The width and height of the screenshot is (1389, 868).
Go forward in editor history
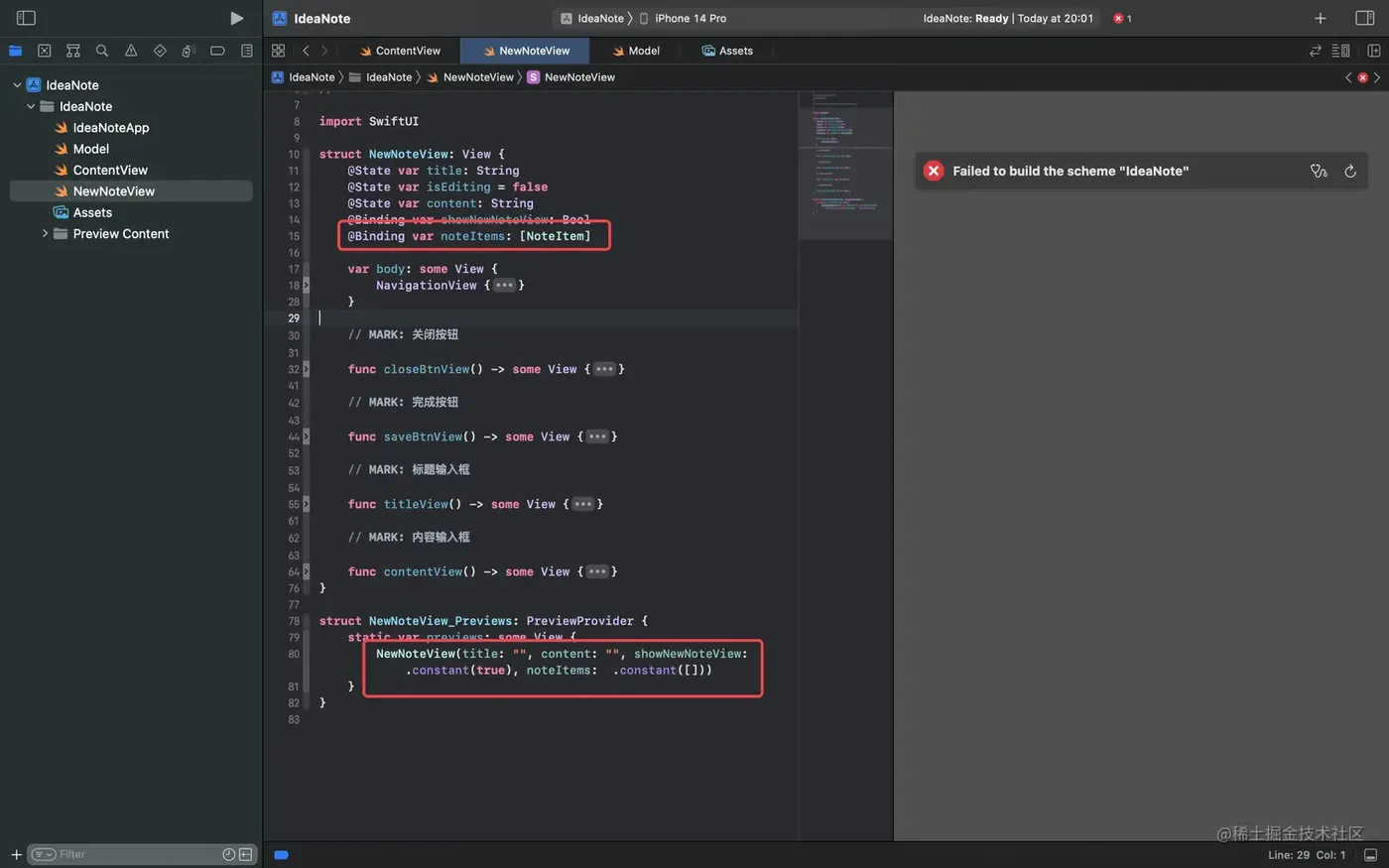[x=323, y=51]
